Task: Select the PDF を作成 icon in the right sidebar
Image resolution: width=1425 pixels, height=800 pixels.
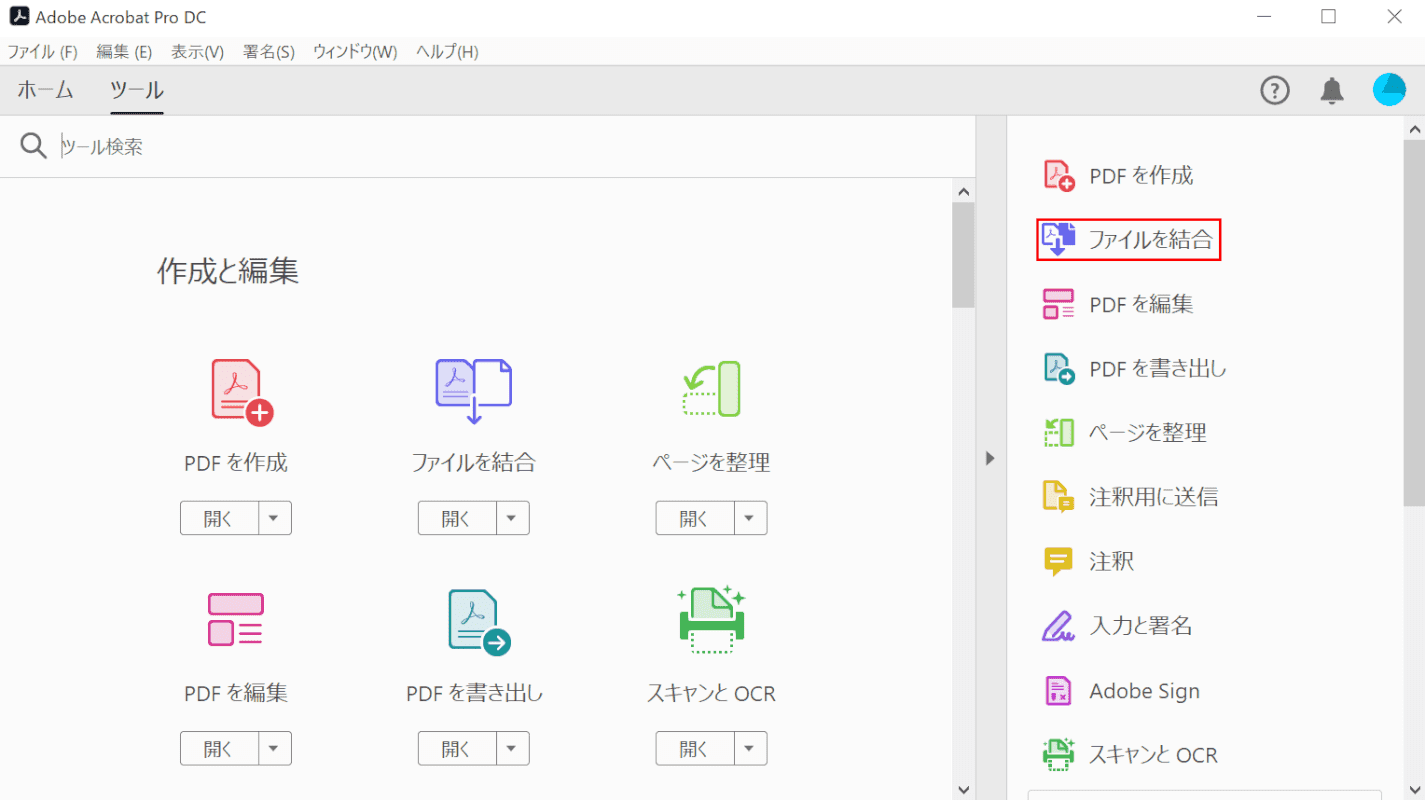Action: point(1059,176)
